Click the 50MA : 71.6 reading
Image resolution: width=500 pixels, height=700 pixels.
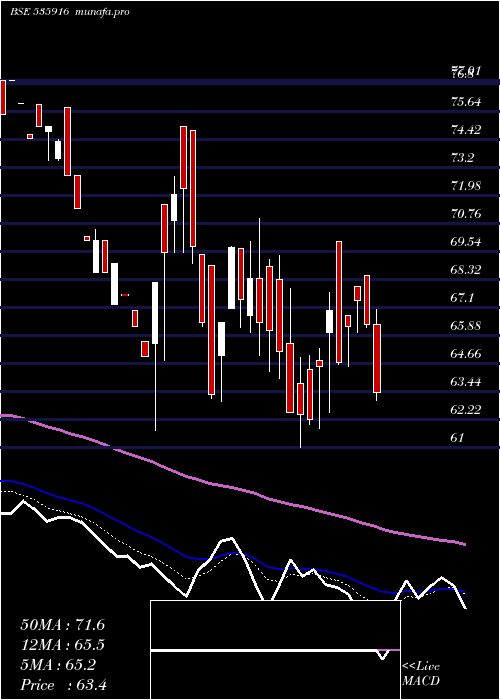point(62,625)
